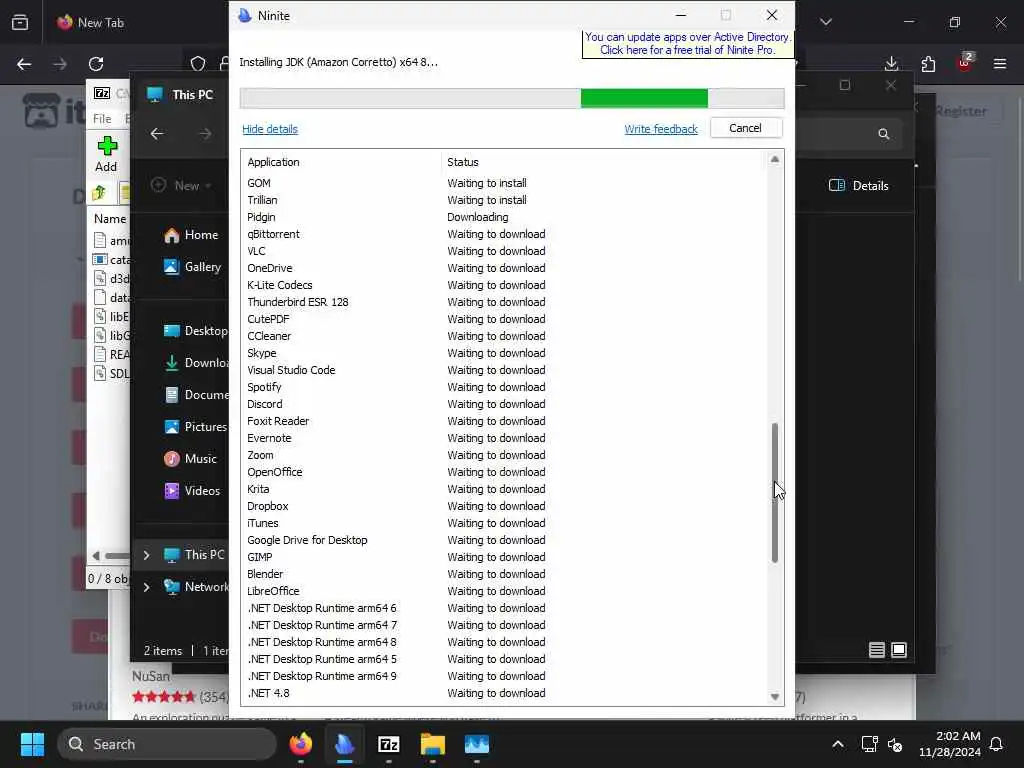The height and width of the screenshot is (768, 1024).
Task: Switch File Explorer to large thumbnails view
Action: click(x=899, y=650)
